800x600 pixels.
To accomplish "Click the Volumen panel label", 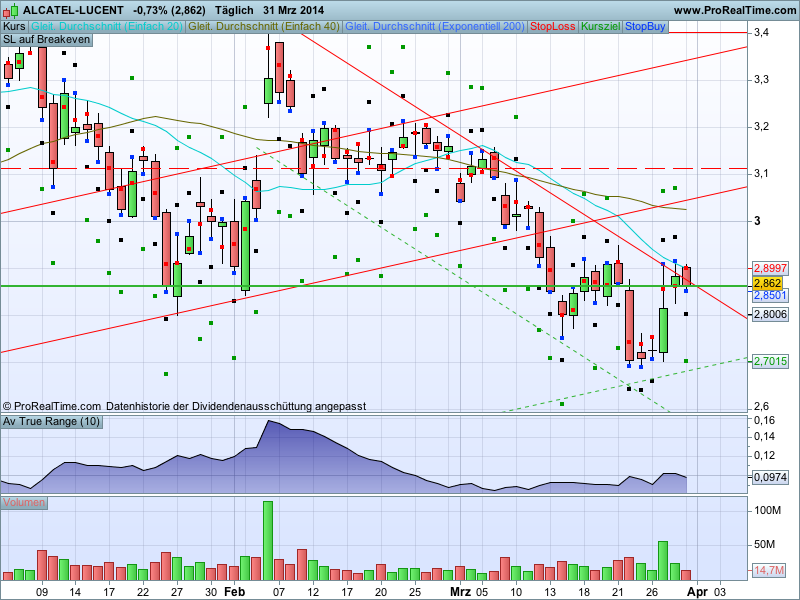I will 24,503.
